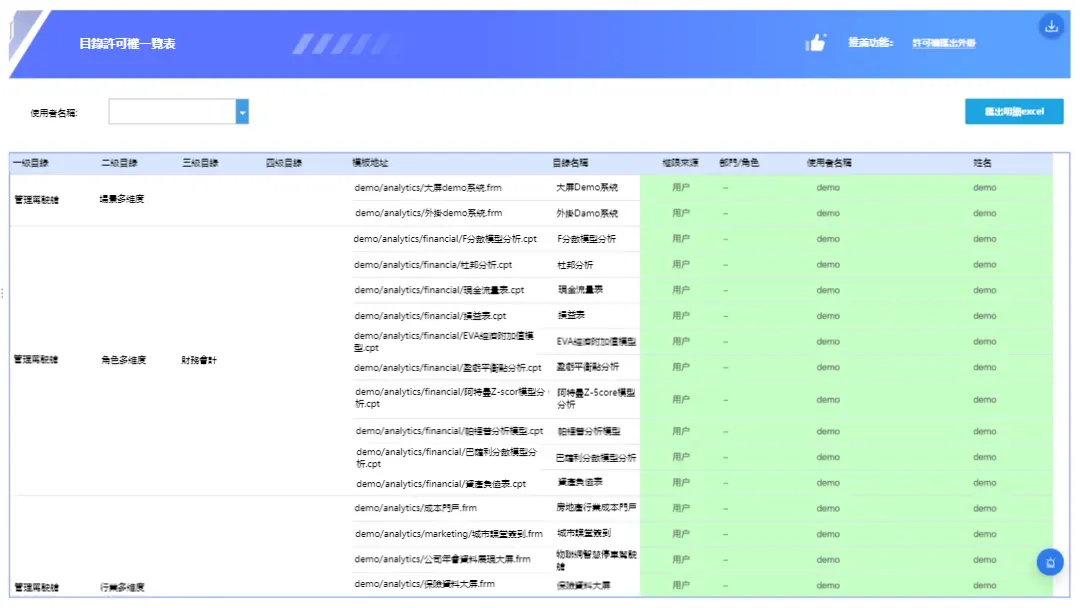Select the 財務會計 third-level directory cell
This screenshot has height=608, width=1080.
pos(199,360)
